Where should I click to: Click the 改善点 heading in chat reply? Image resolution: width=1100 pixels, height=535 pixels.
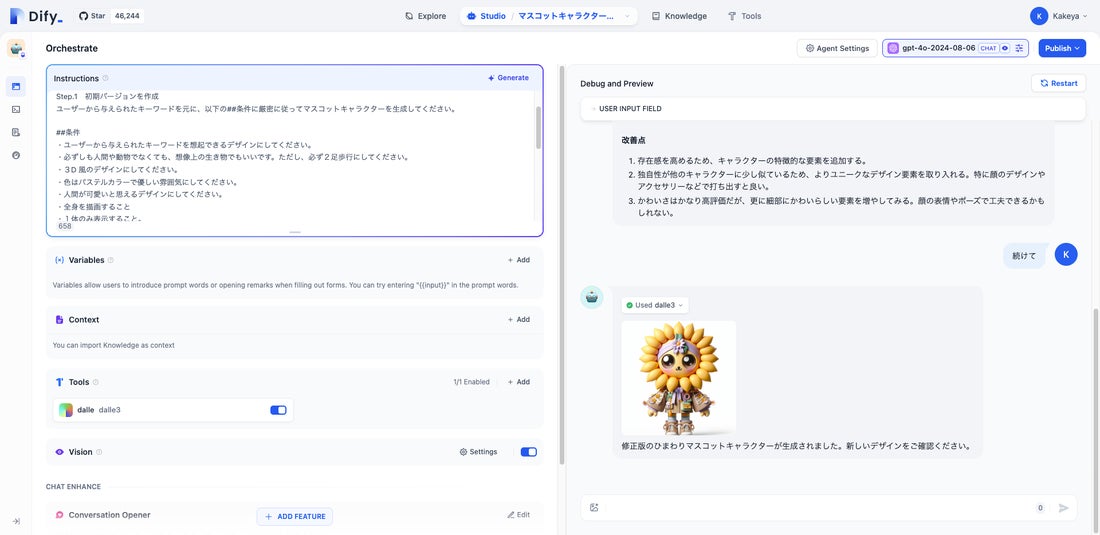(634, 140)
